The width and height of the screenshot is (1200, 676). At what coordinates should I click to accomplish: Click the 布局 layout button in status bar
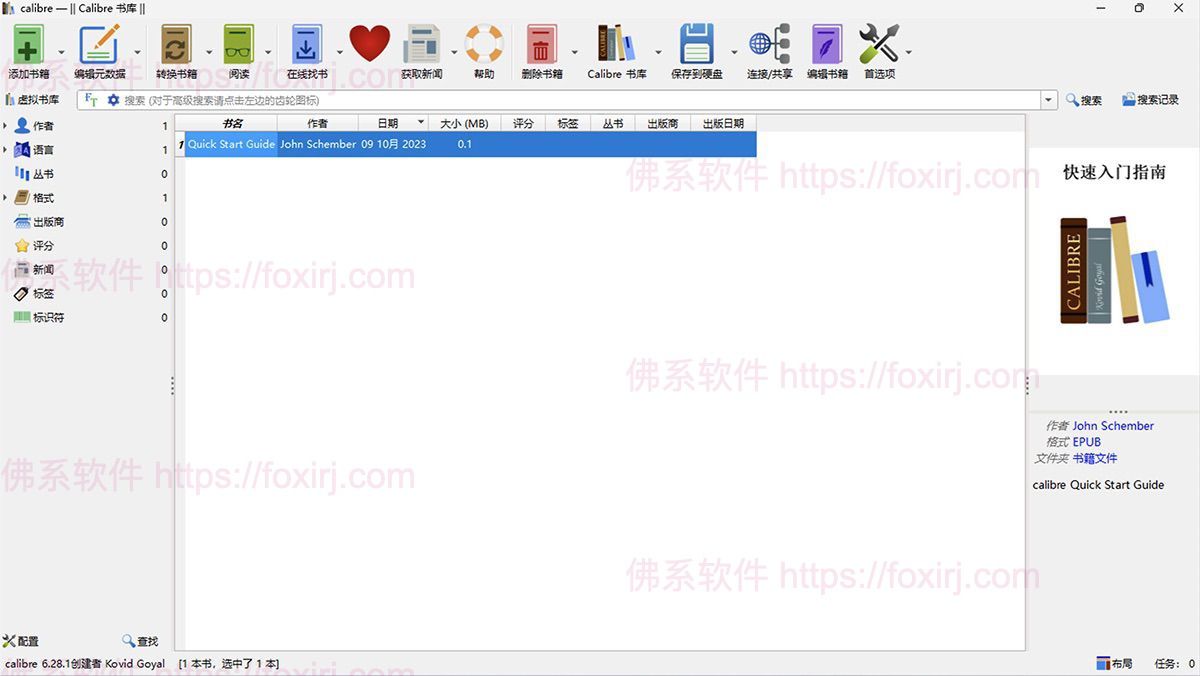point(1114,664)
